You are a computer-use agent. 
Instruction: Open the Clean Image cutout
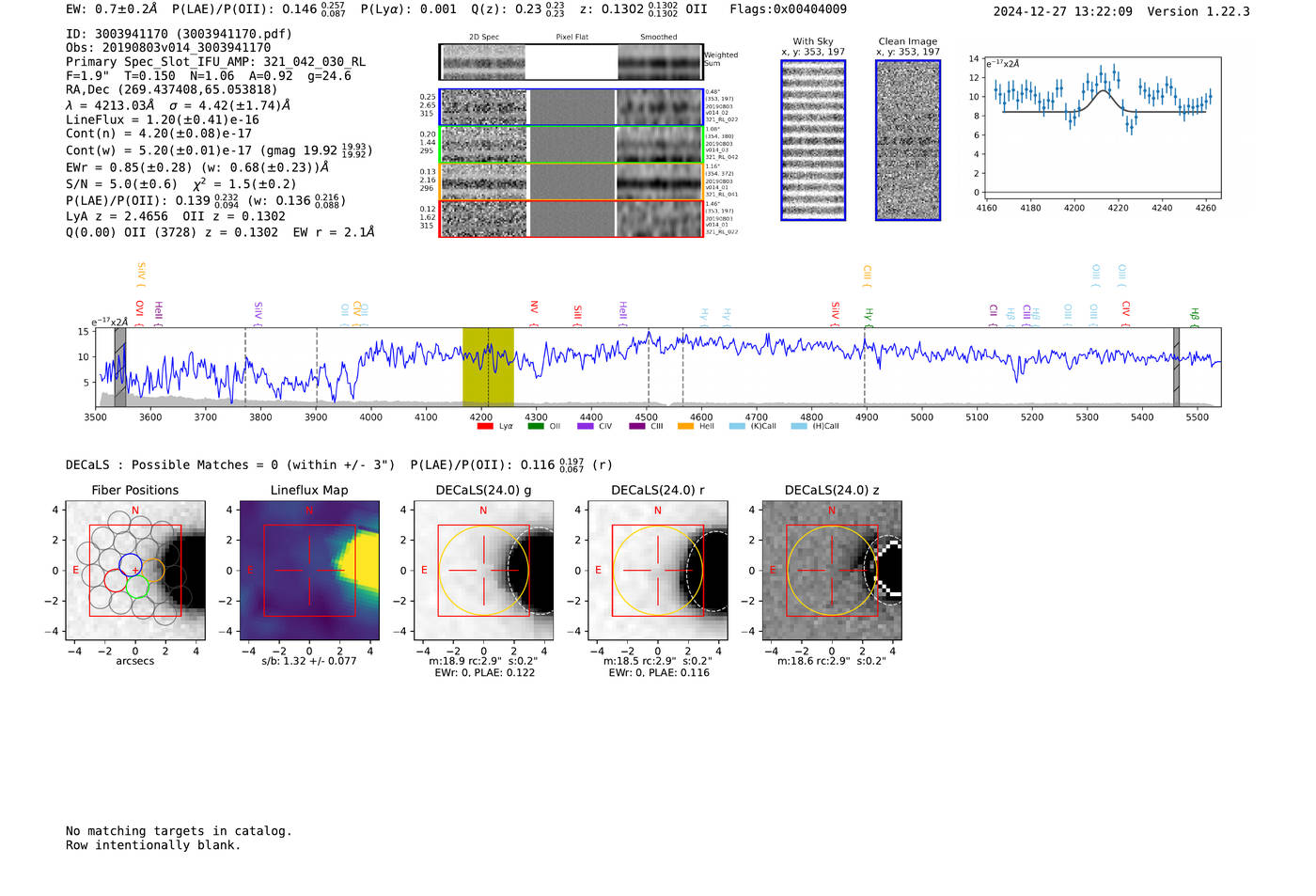pos(908,140)
